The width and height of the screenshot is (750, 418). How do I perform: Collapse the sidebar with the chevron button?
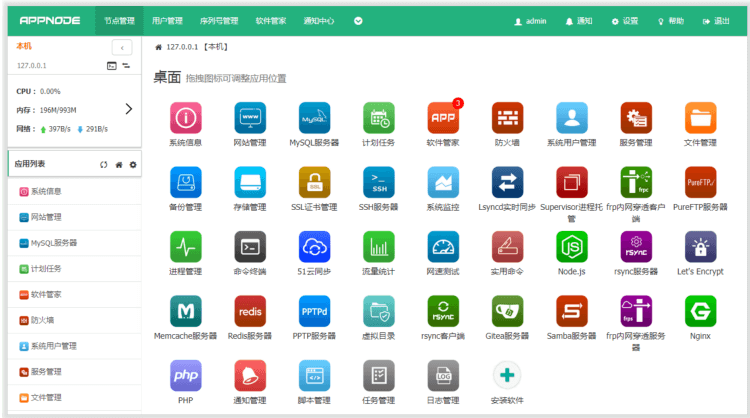[122, 48]
